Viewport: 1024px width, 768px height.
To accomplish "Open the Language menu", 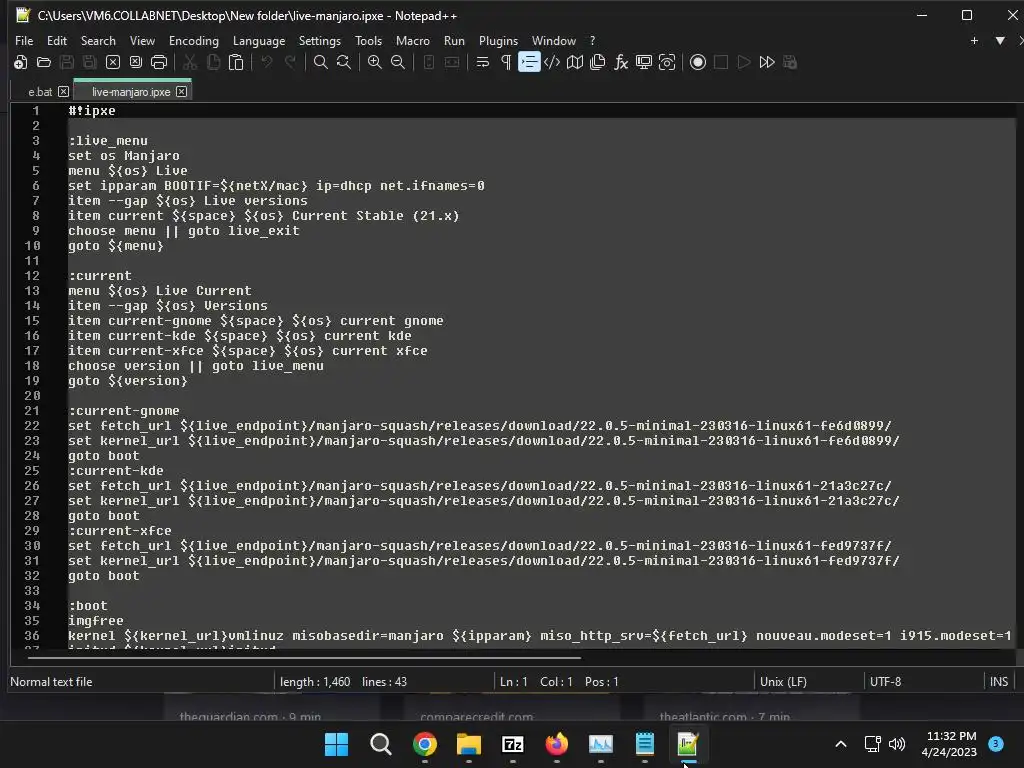I will coord(259,40).
